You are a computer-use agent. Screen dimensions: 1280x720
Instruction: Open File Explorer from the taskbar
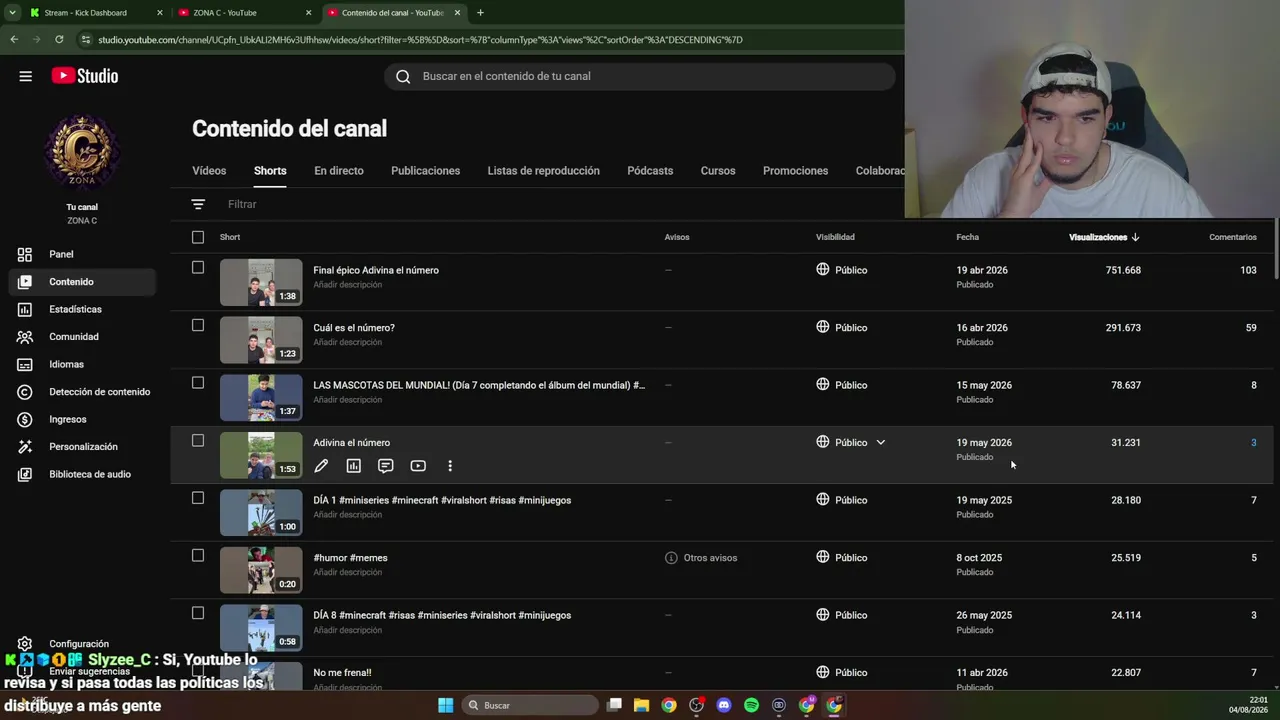click(x=642, y=705)
